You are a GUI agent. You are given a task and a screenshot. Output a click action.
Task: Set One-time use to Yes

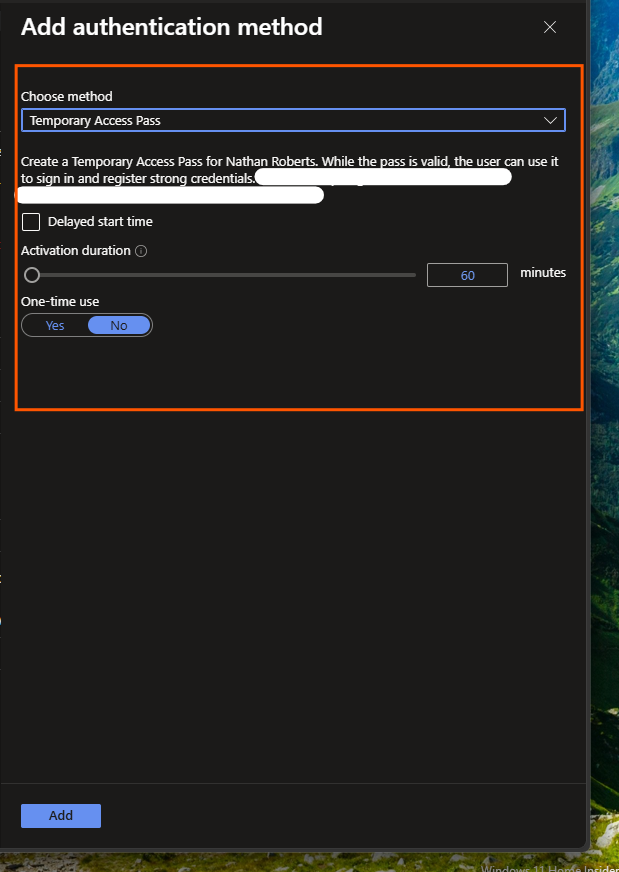55,325
